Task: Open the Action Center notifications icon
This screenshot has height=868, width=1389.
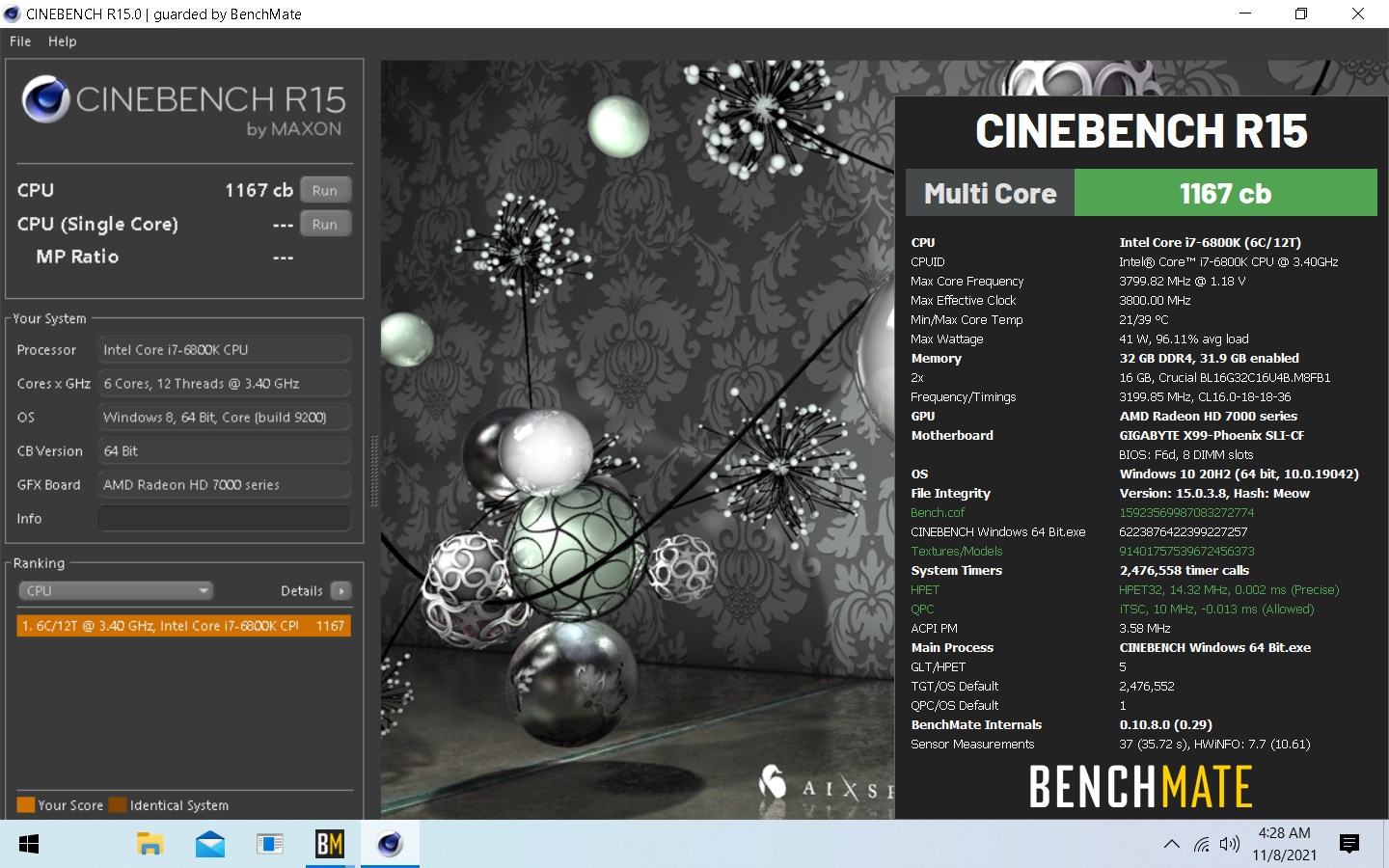Action: (1349, 845)
